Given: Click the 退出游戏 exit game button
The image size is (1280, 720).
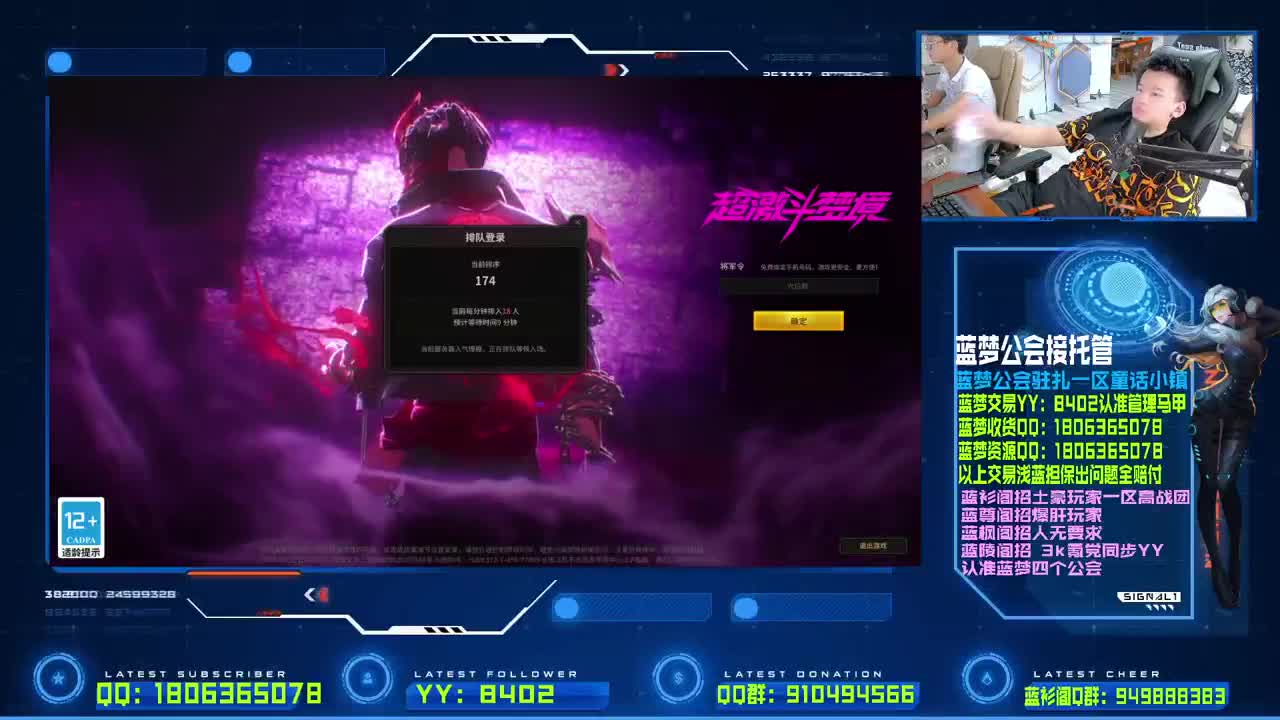Looking at the screenshot, I should pyautogui.click(x=873, y=546).
